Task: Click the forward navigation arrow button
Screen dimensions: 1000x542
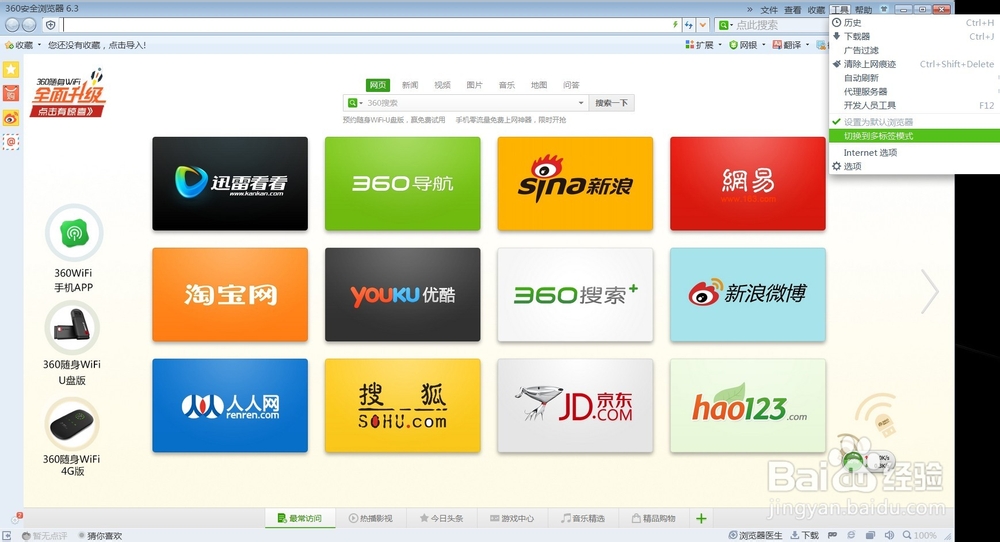Action: [29, 25]
